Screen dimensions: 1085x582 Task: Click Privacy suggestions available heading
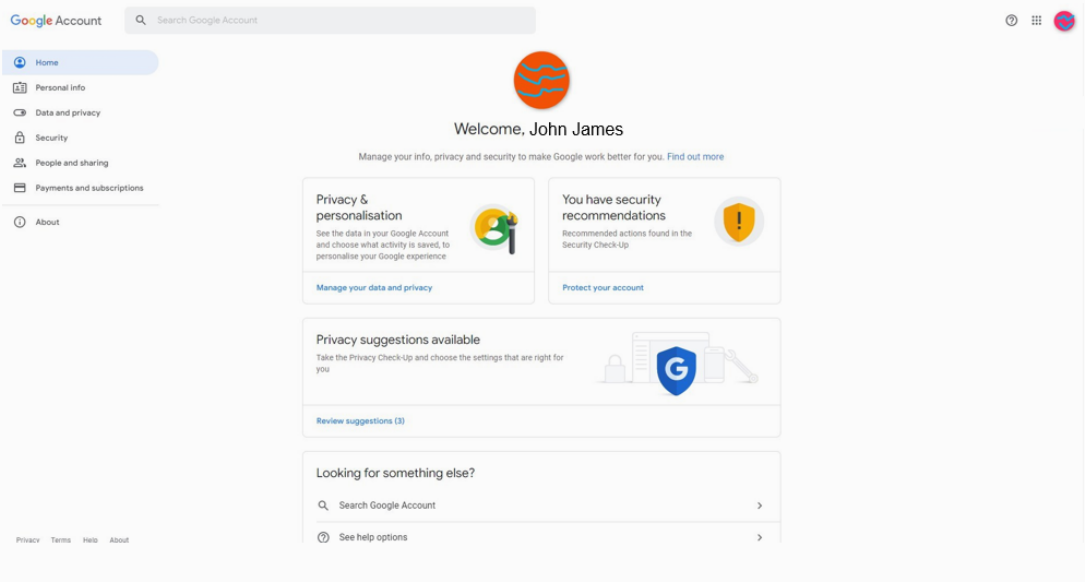pos(398,340)
